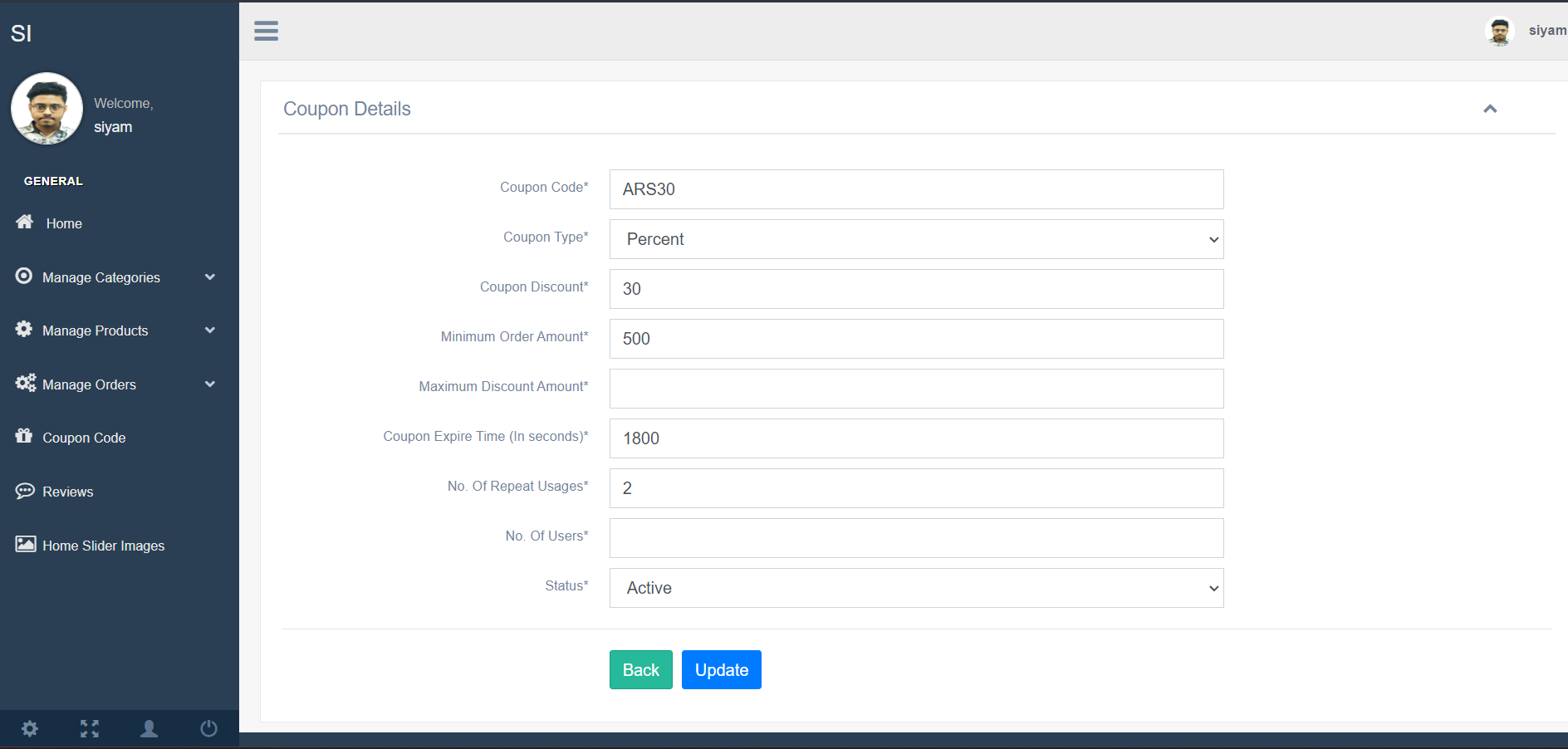The height and width of the screenshot is (749, 1568).
Task: Focus the Maximum Discount Amount field
Action: (916, 389)
